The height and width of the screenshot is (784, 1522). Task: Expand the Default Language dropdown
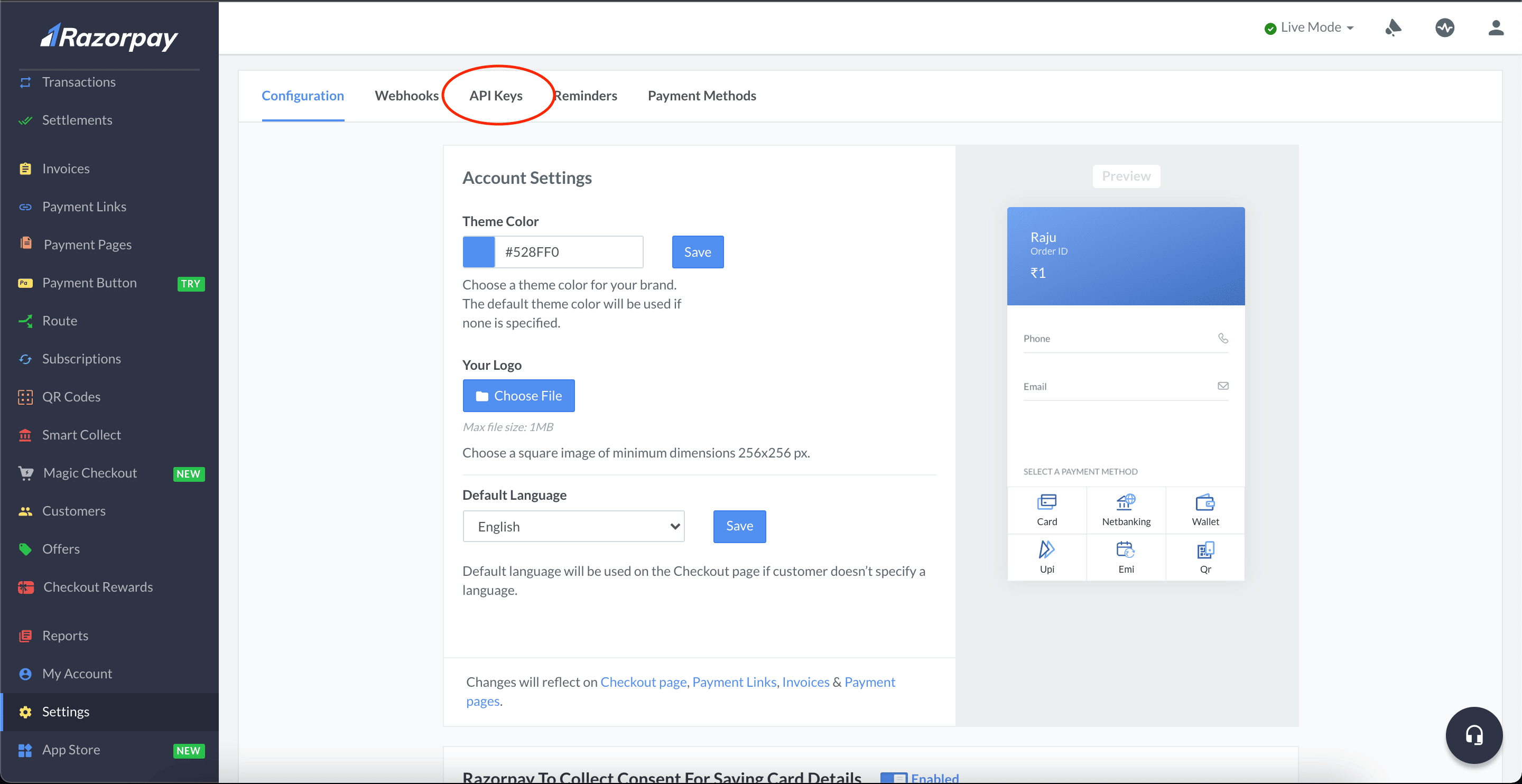573,526
